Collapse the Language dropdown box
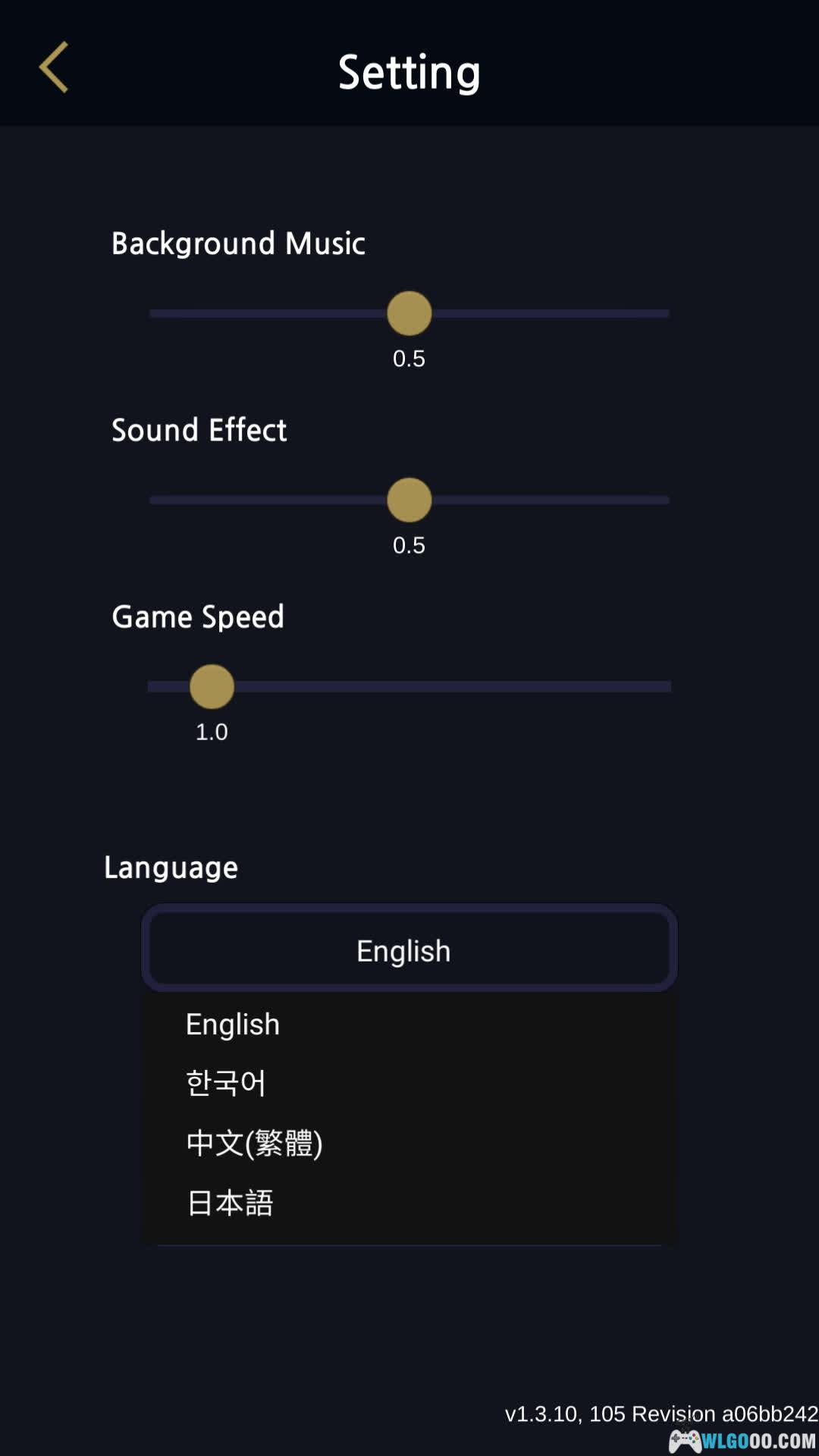 pyautogui.click(x=409, y=949)
